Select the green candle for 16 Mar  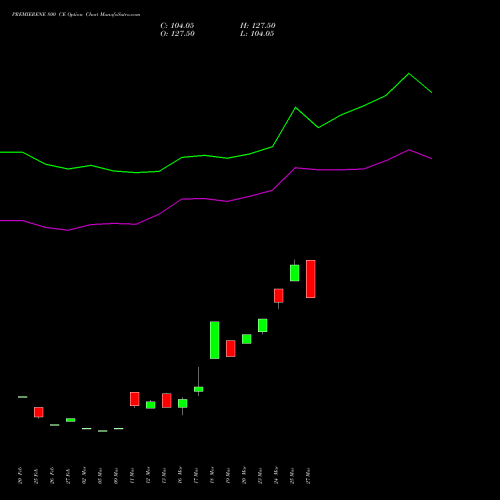coord(183,403)
